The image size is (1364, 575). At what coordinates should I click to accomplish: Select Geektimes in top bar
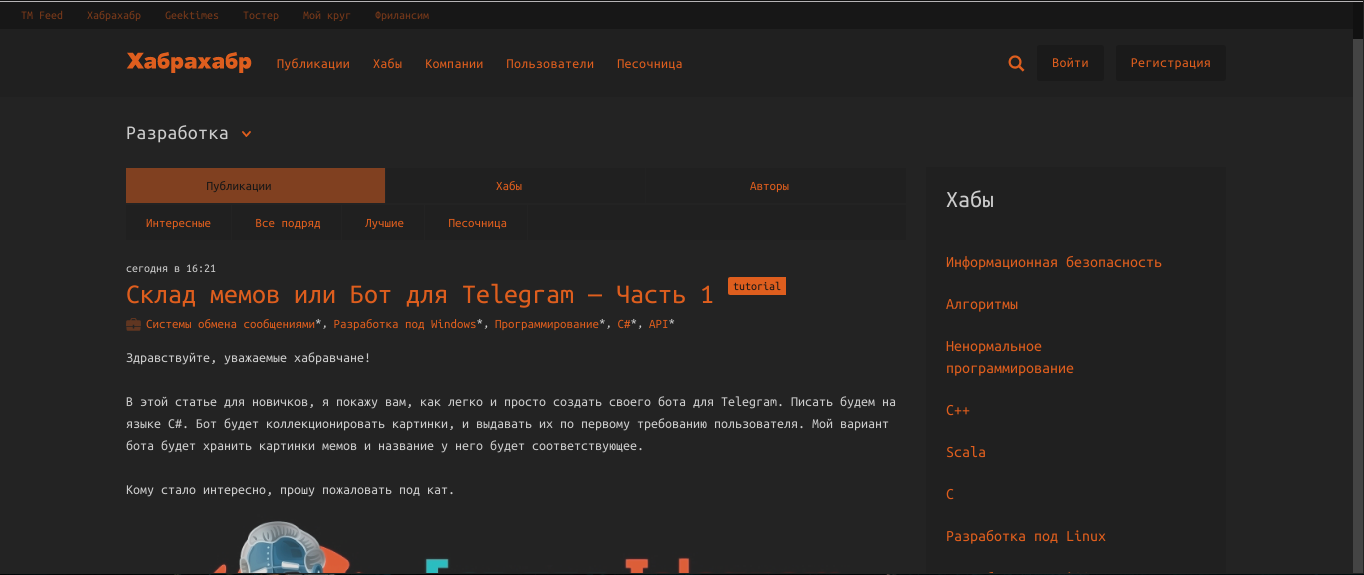192,16
